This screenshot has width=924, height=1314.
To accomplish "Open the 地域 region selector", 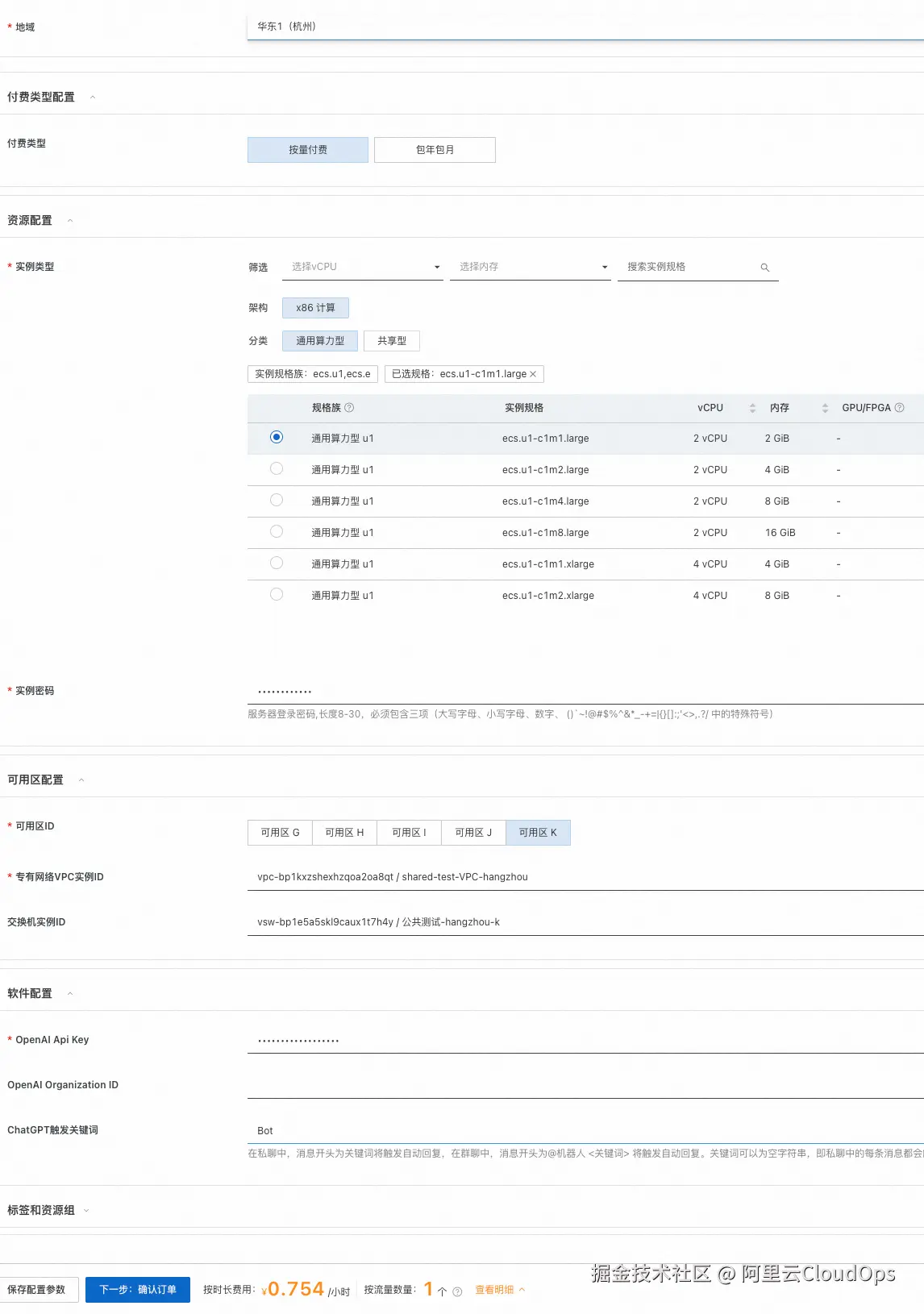I will point(585,27).
